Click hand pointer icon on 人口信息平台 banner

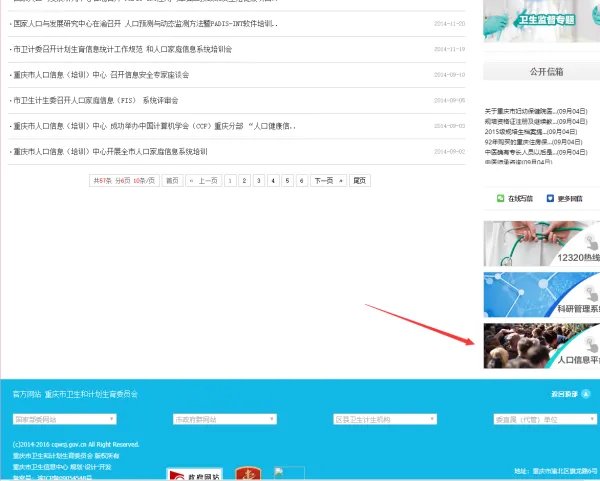click(592, 345)
